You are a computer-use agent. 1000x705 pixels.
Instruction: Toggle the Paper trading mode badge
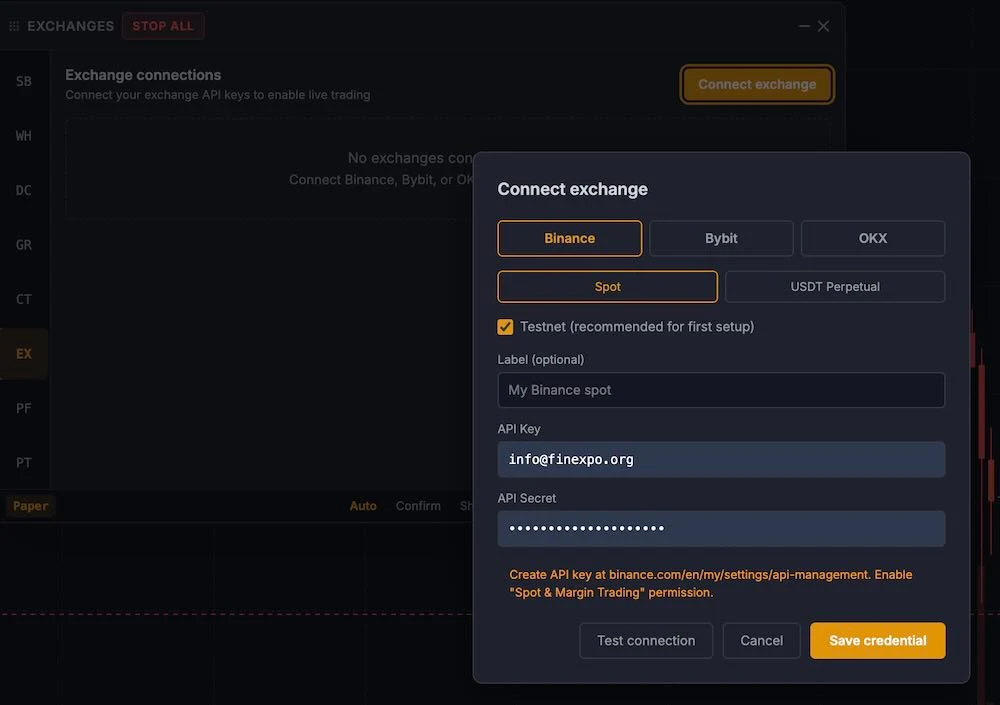click(x=31, y=506)
